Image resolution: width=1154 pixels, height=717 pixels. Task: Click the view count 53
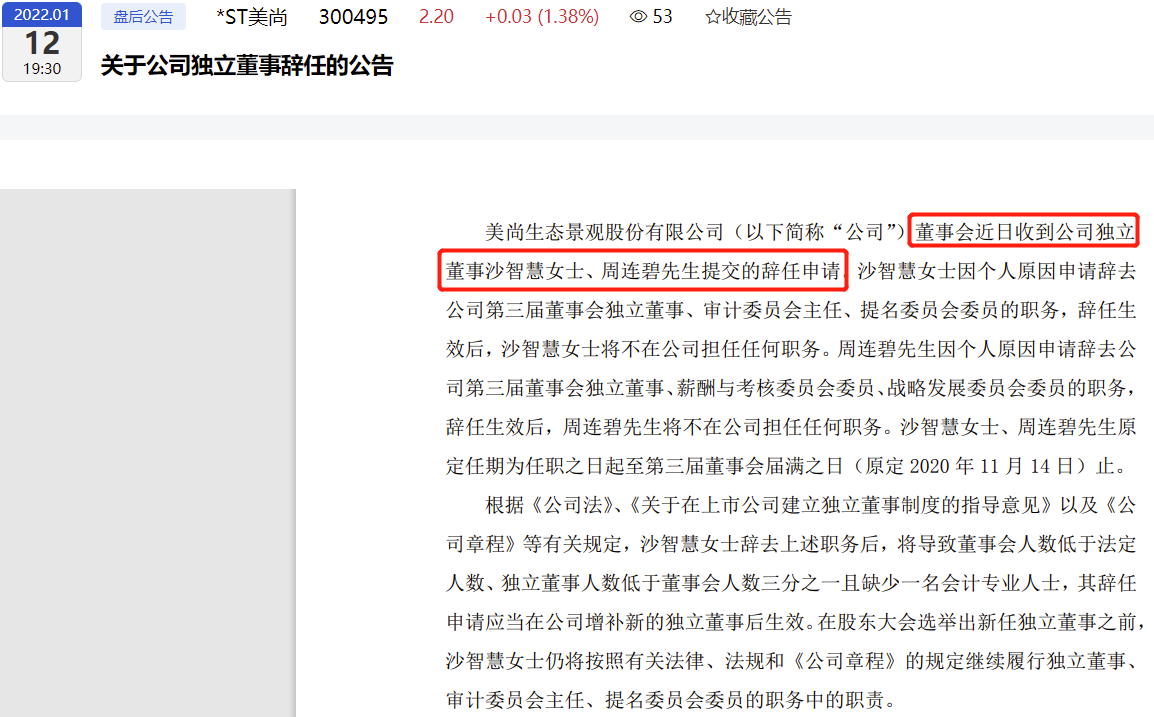click(662, 16)
